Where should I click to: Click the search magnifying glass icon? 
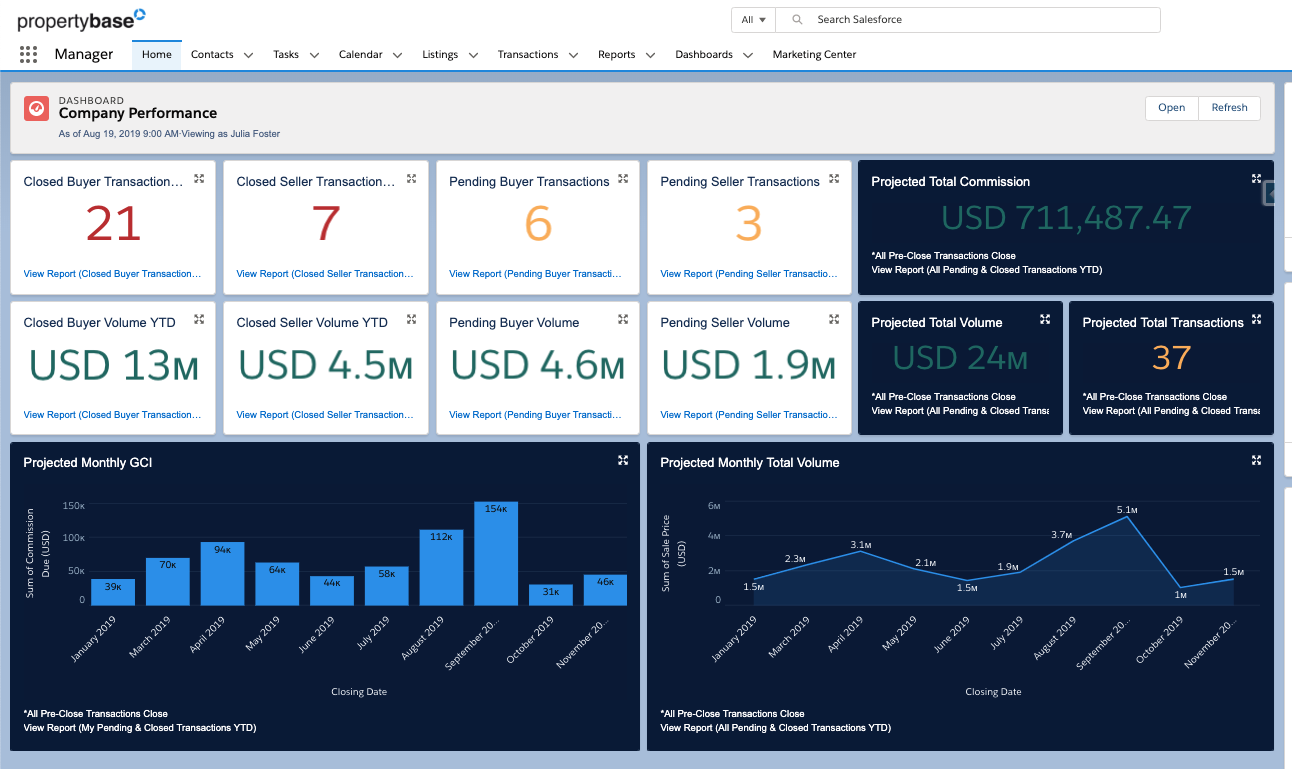tap(797, 19)
